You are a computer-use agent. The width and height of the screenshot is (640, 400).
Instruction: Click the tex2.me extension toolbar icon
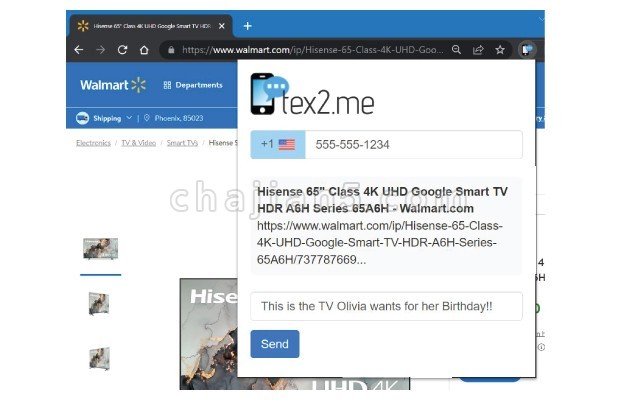527,50
